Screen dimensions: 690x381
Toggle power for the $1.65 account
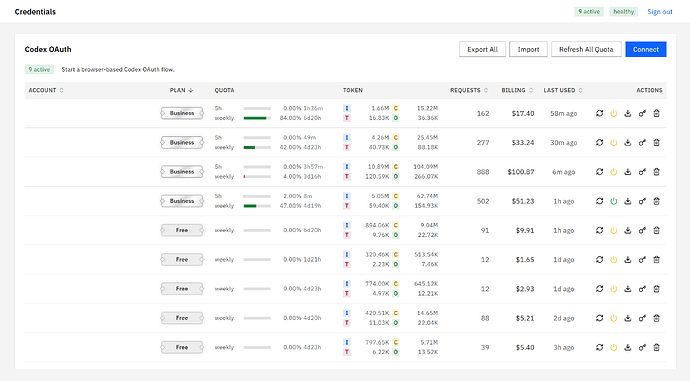[x=613, y=260]
